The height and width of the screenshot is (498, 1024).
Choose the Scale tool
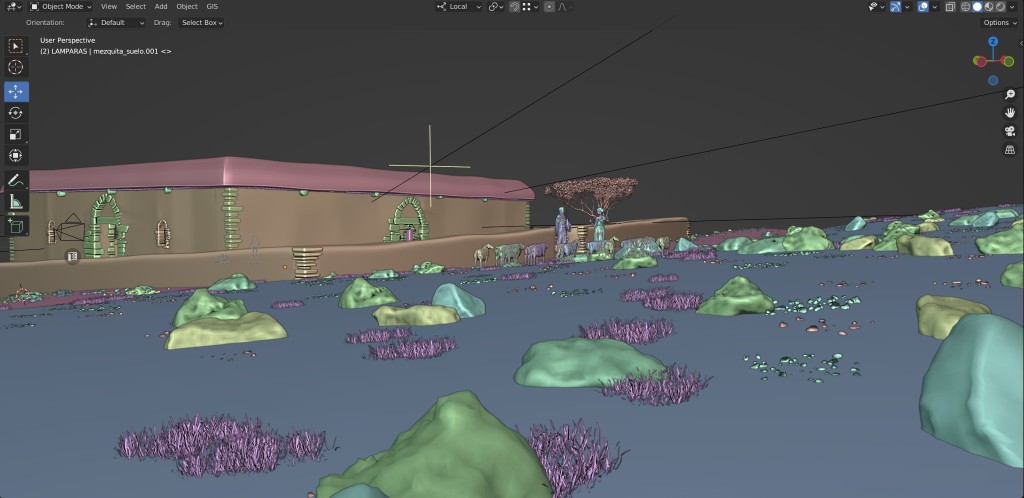(16, 135)
